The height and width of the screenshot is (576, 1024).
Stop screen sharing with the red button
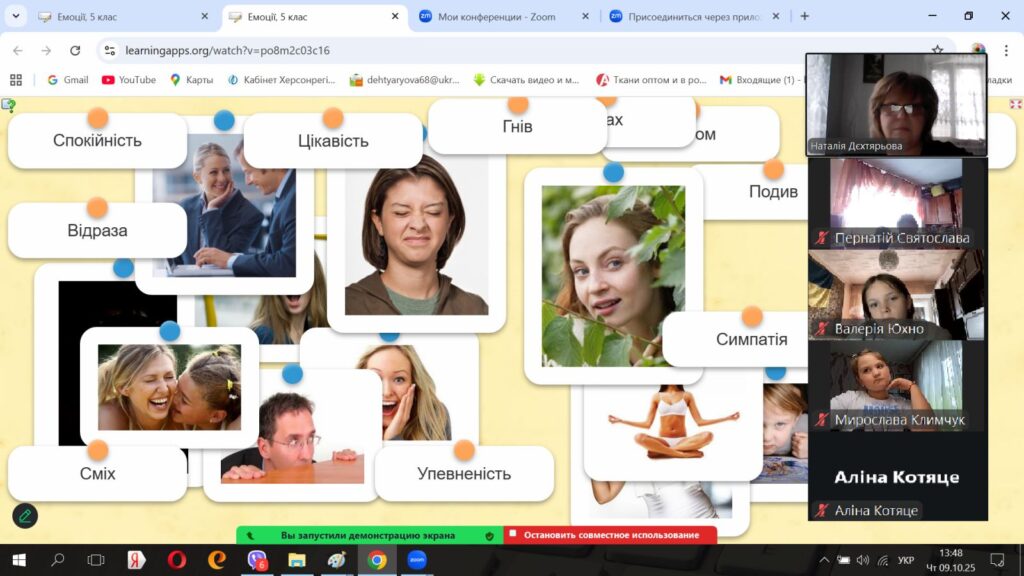(610, 536)
